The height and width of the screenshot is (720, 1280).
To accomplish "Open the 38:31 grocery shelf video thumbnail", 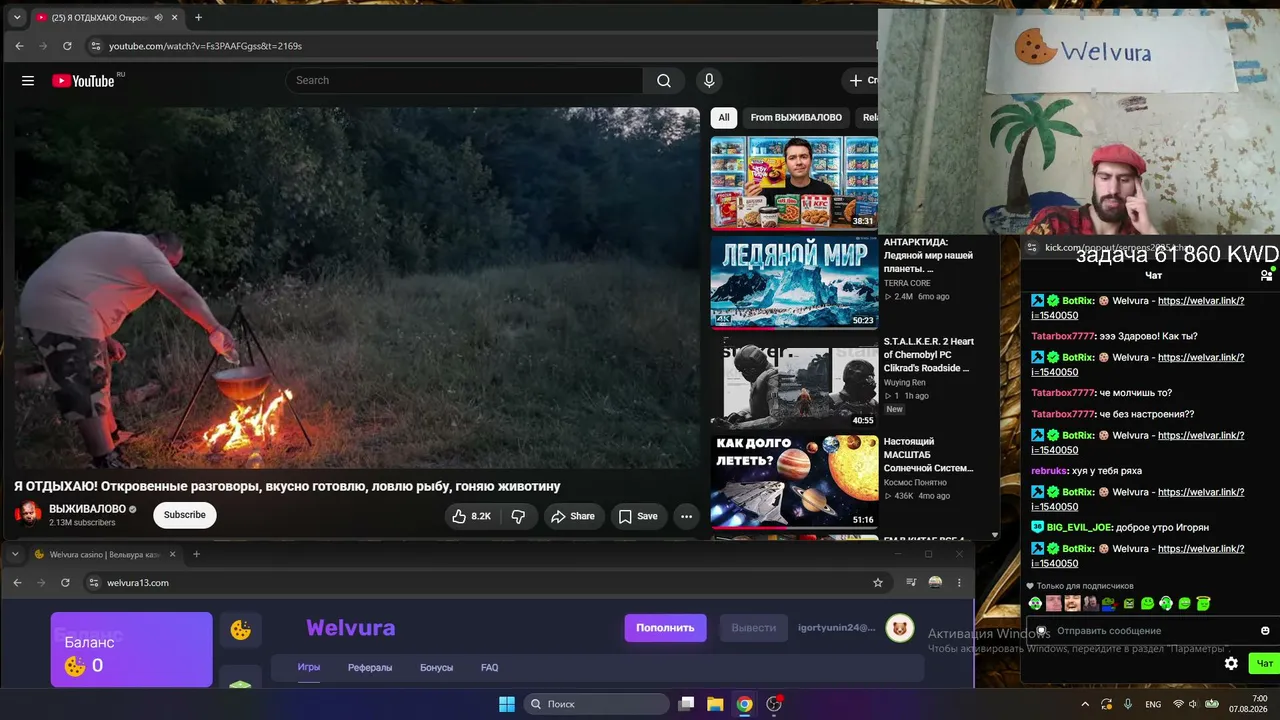I will tap(794, 183).
